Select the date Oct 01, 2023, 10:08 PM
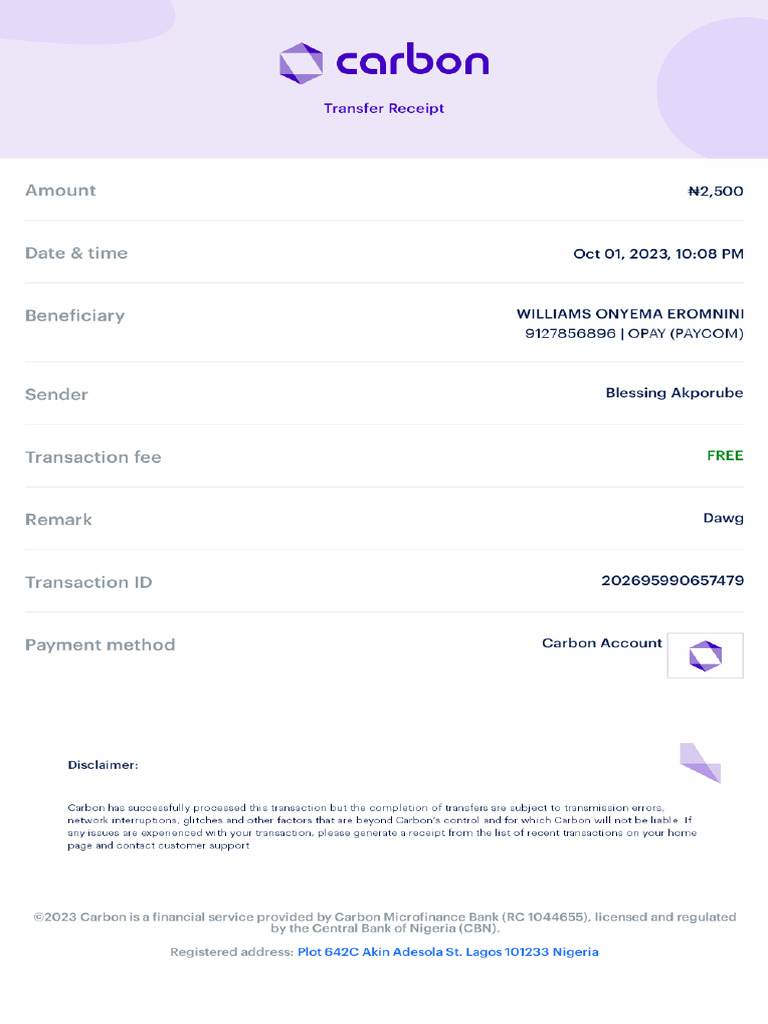This screenshot has height=1024, width=768. 658,254
